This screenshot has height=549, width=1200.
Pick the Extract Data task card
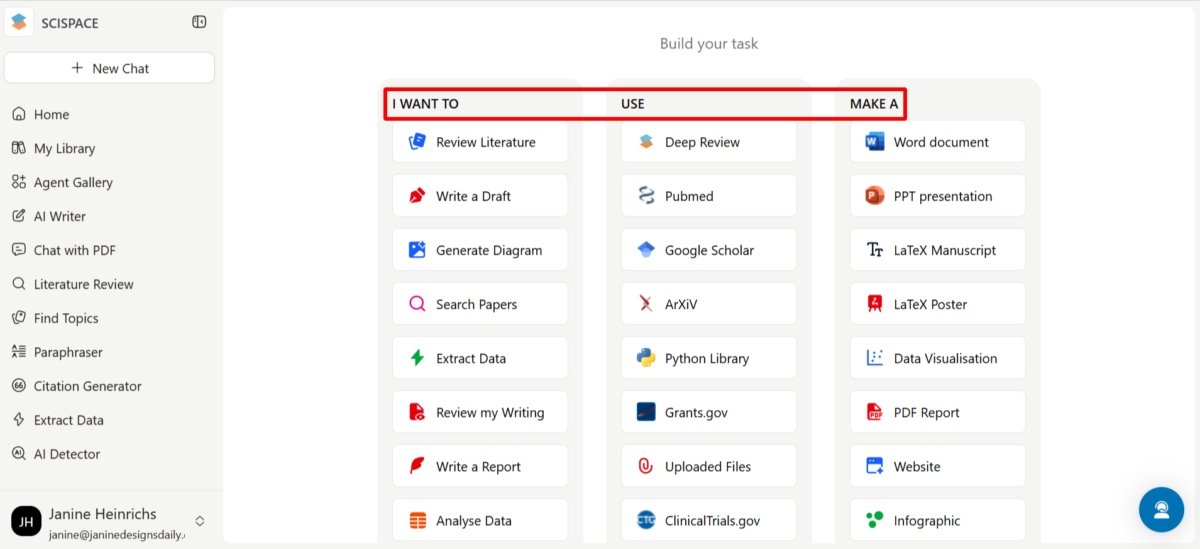tap(480, 358)
